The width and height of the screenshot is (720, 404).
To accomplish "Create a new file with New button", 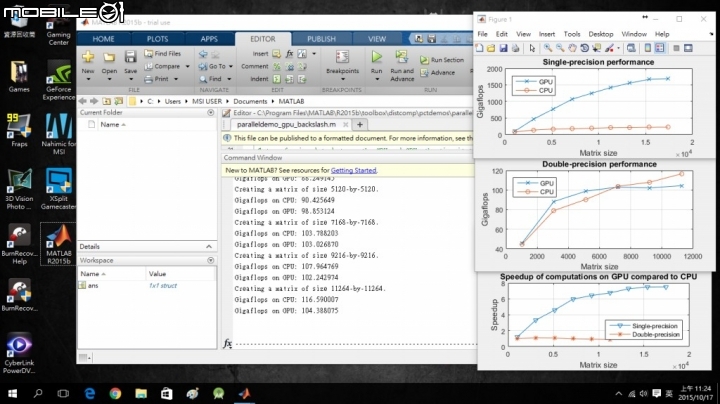I will (x=88, y=62).
